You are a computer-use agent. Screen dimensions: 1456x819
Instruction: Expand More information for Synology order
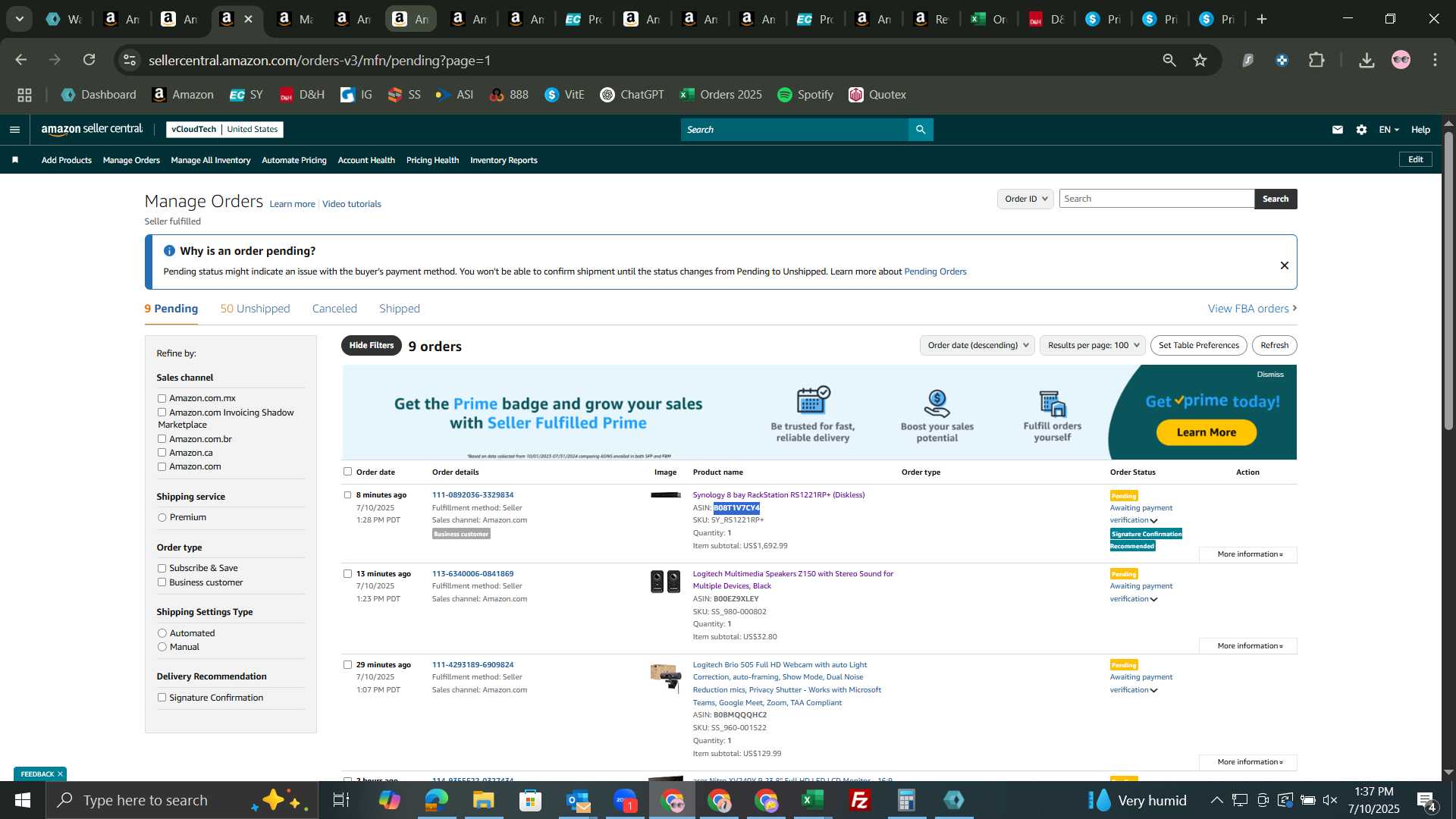click(1250, 554)
